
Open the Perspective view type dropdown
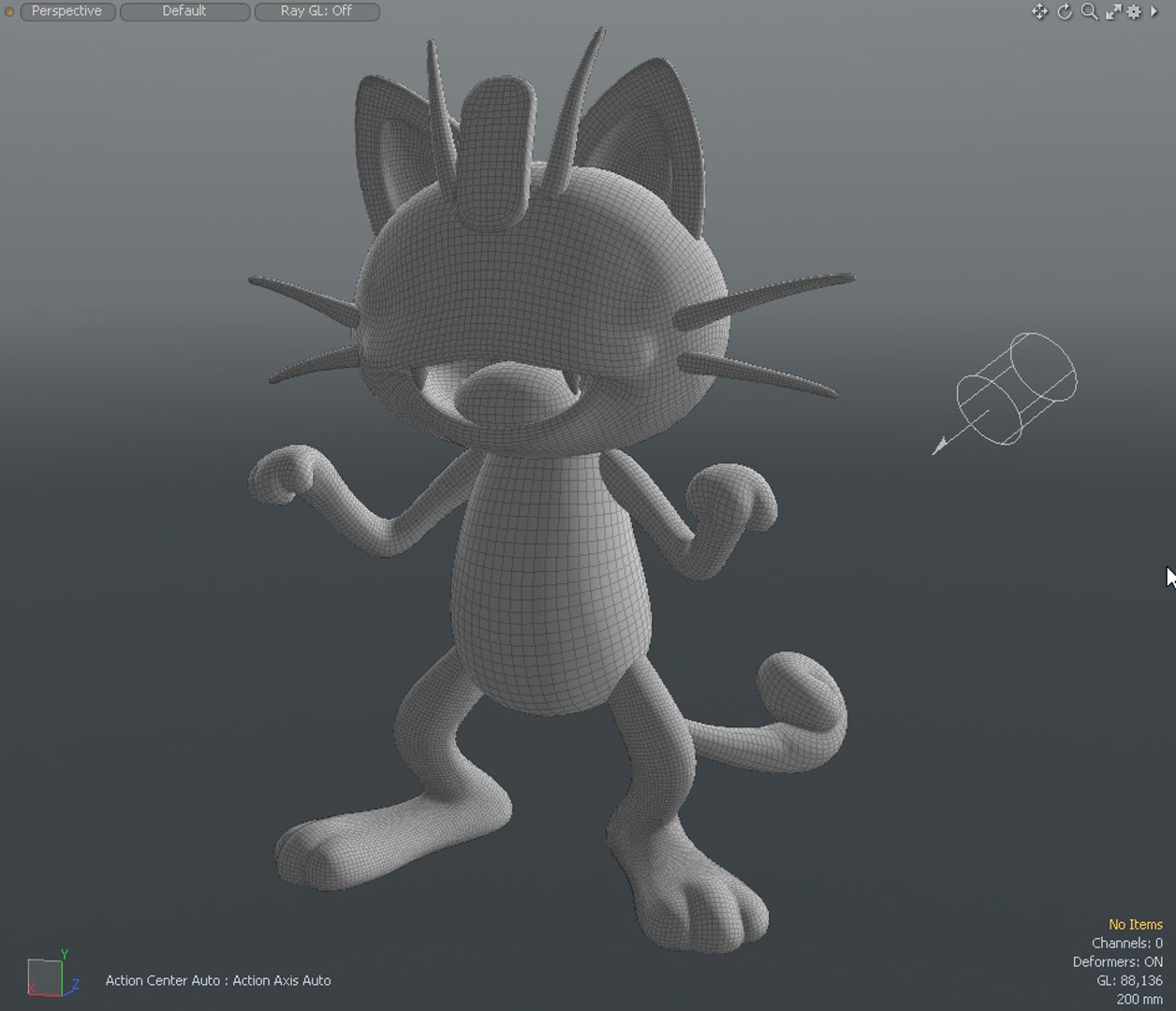click(67, 11)
